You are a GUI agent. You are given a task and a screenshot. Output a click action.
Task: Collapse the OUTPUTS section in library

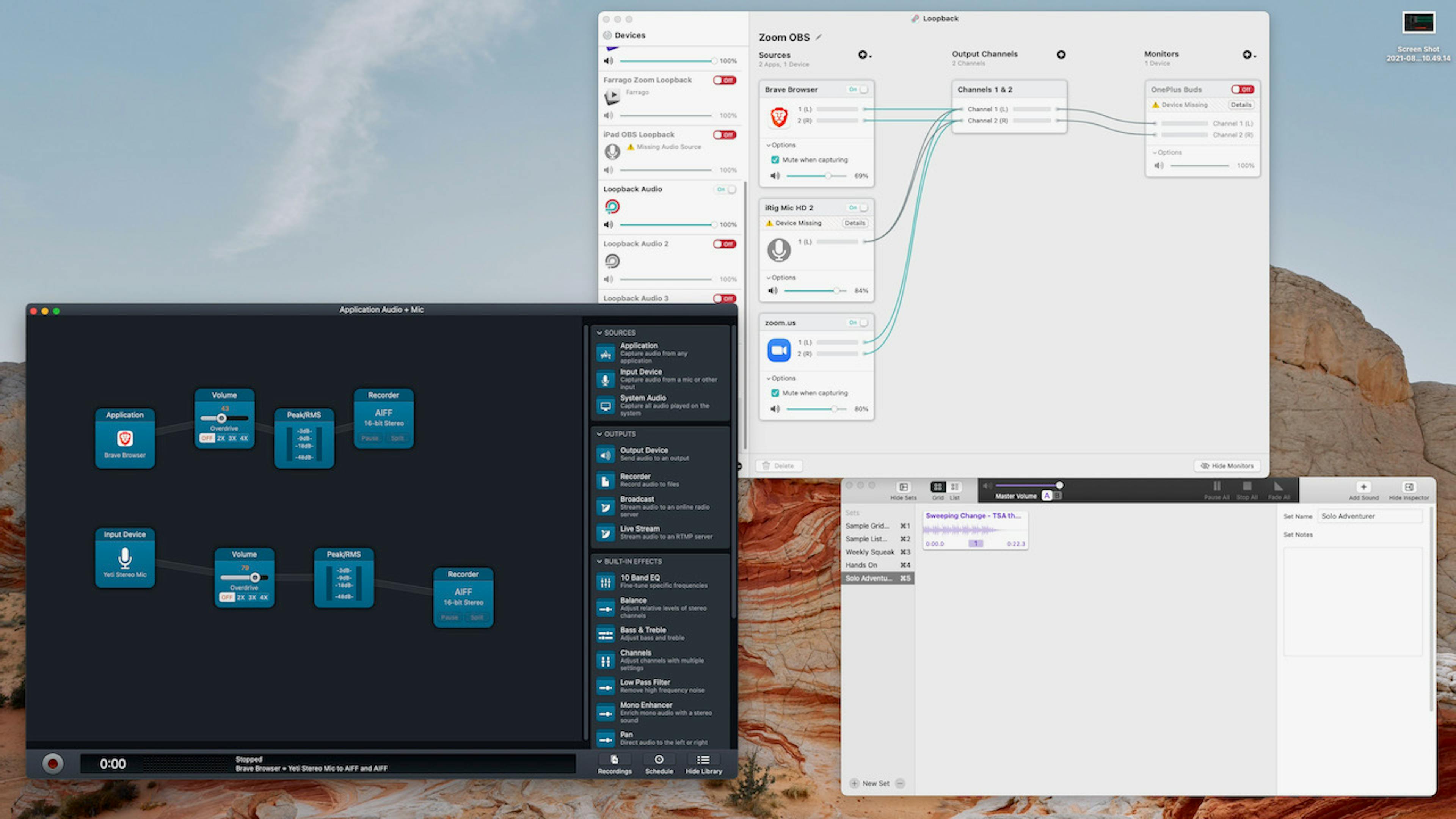pyautogui.click(x=600, y=434)
